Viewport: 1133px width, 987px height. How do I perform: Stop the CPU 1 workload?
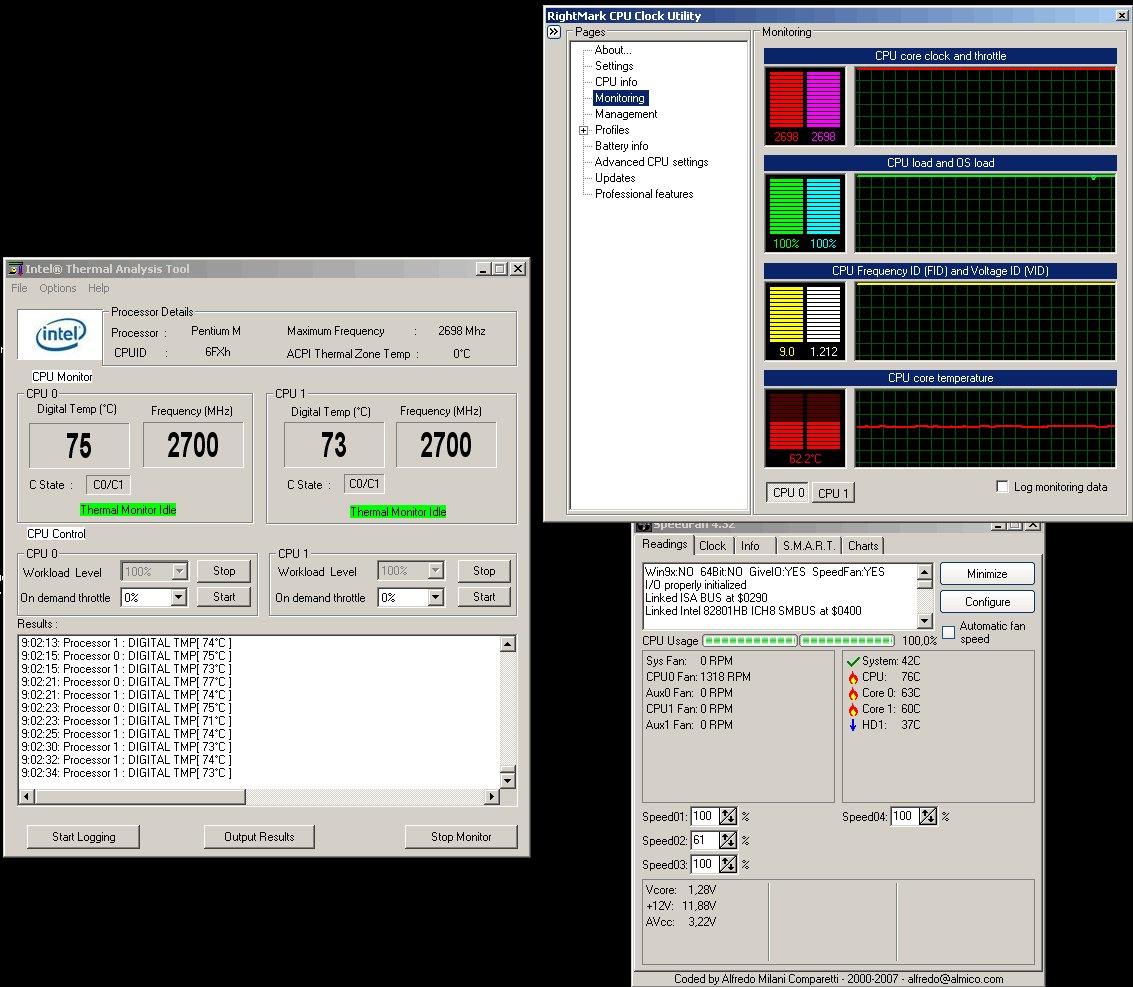click(x=484, y=571)
